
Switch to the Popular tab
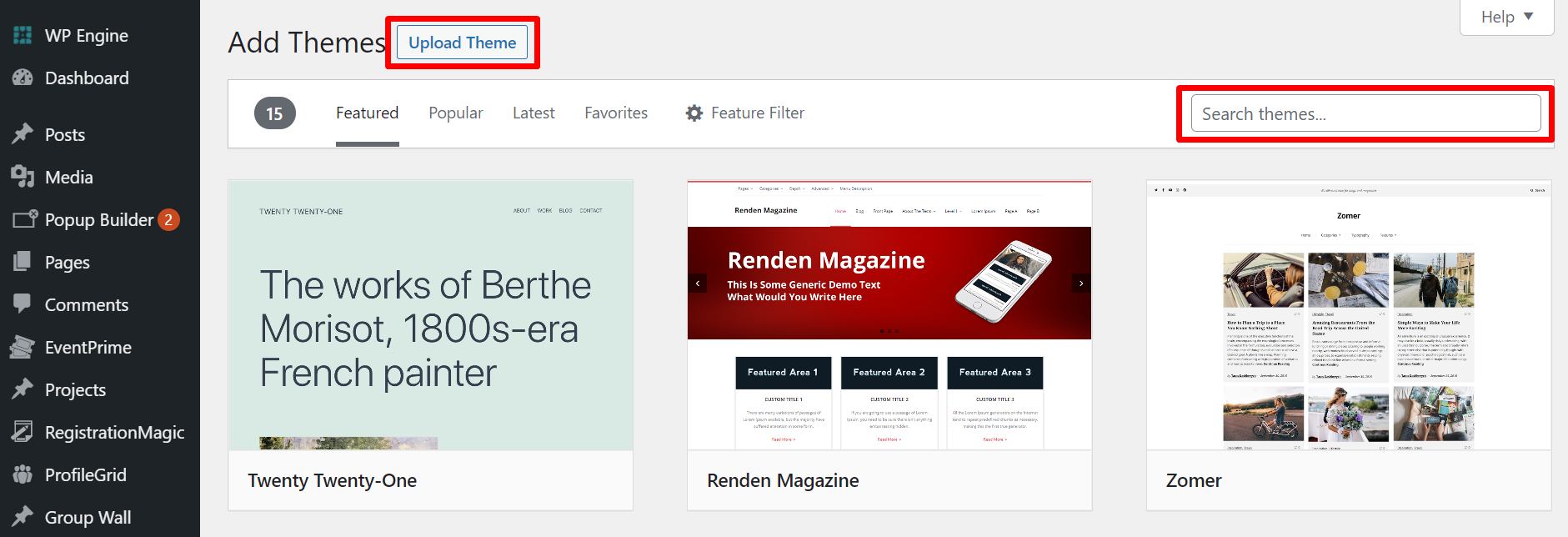(x=455, y=113)
